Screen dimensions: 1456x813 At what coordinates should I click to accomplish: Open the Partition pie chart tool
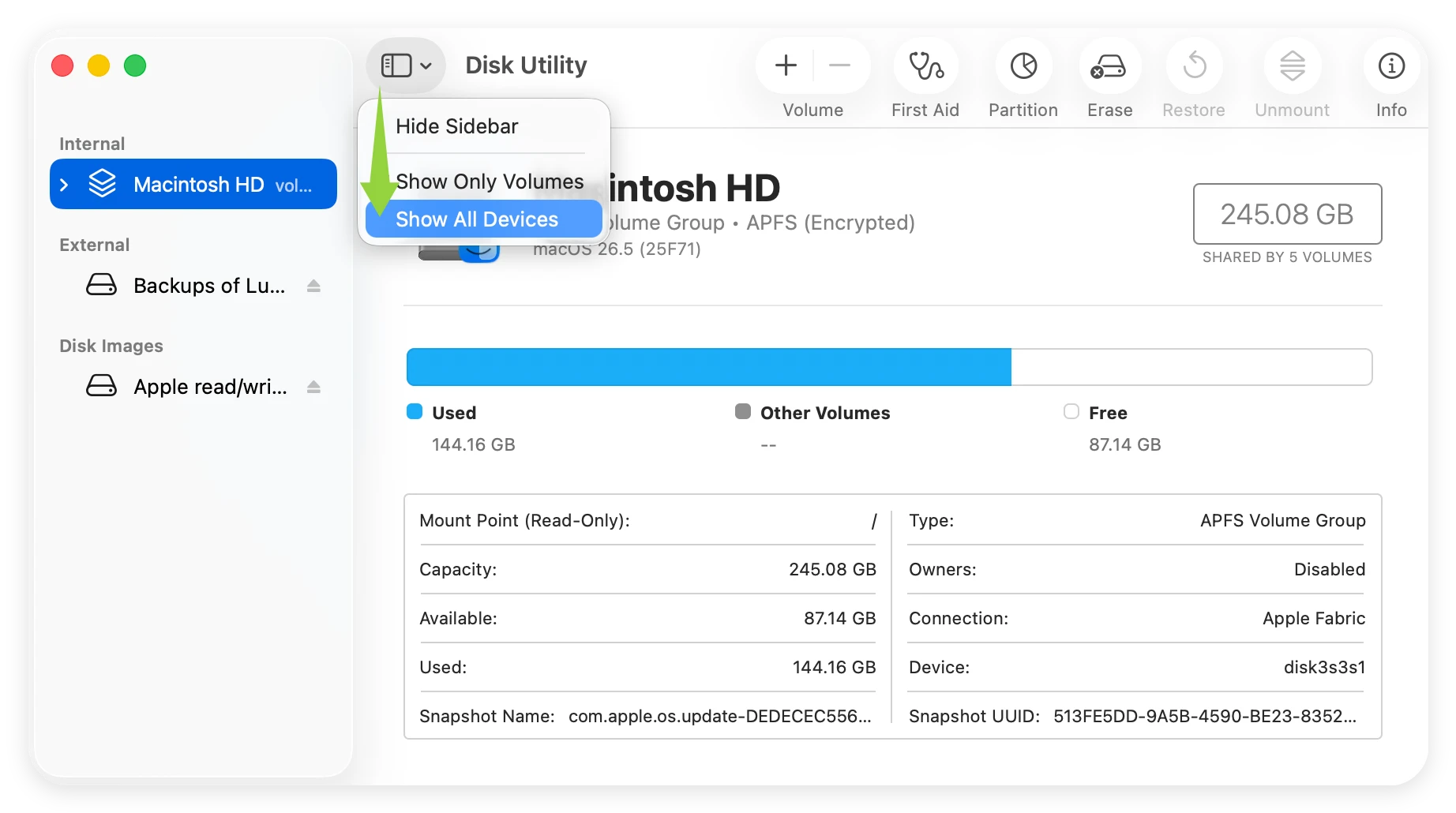point(1024,66)
